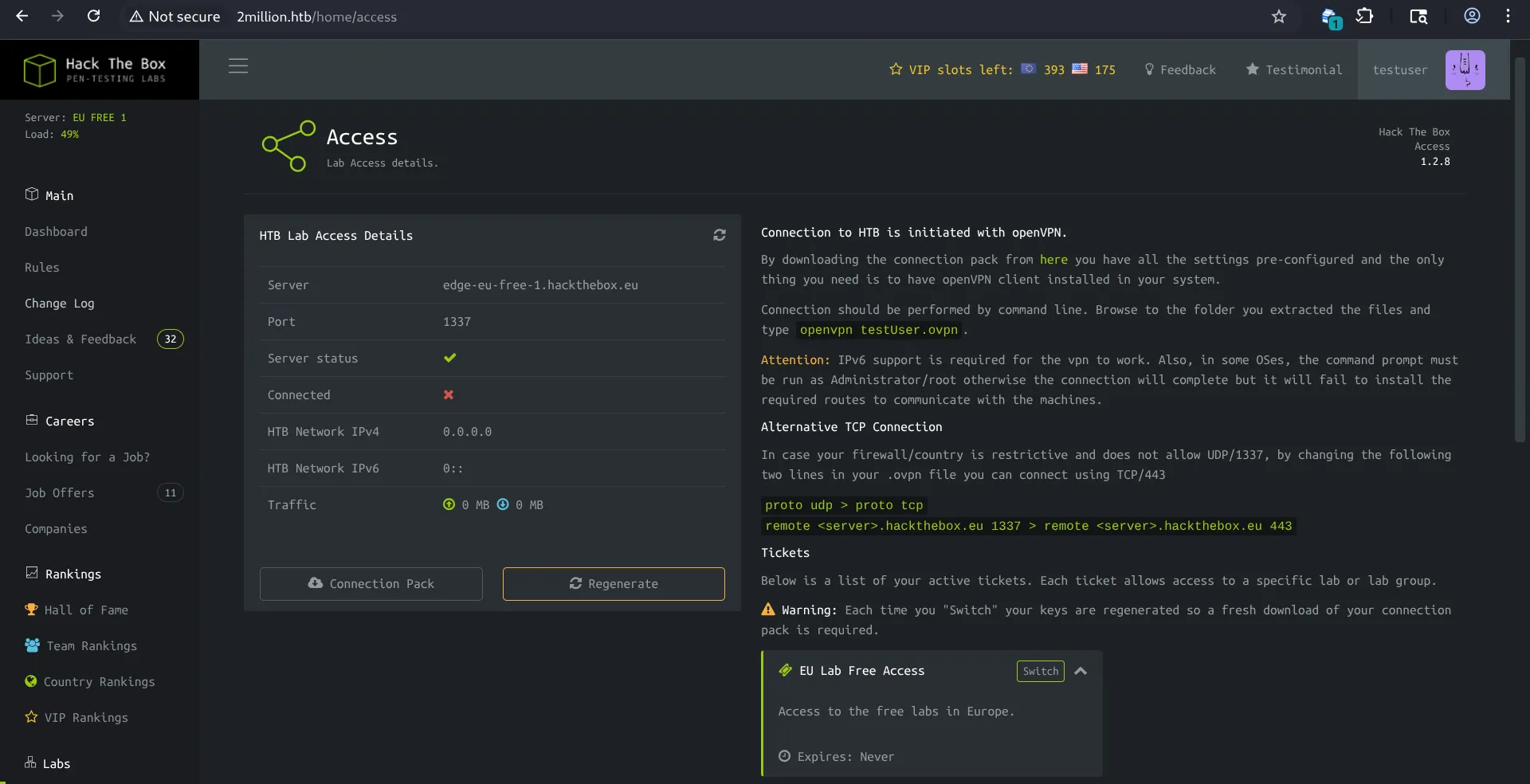Viewport: 1530px width, 784px height.
Task: Click the Load 49% server status text
Action: (52, 134)
